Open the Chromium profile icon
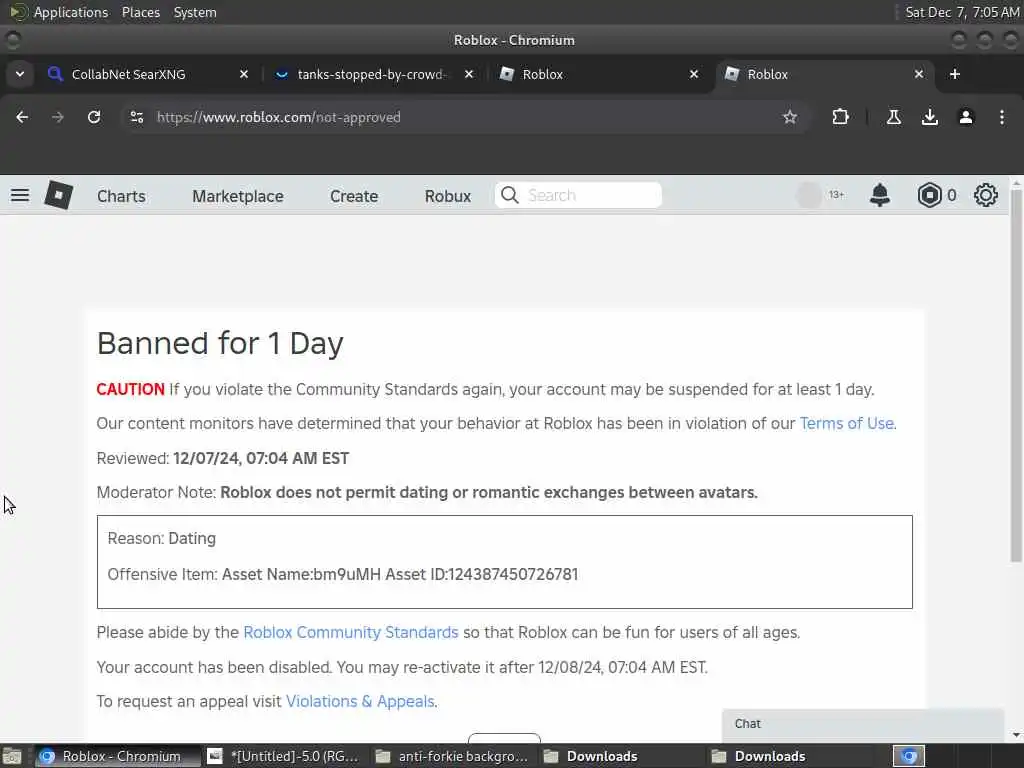The image size is (1024, 768). click(966, 117)
